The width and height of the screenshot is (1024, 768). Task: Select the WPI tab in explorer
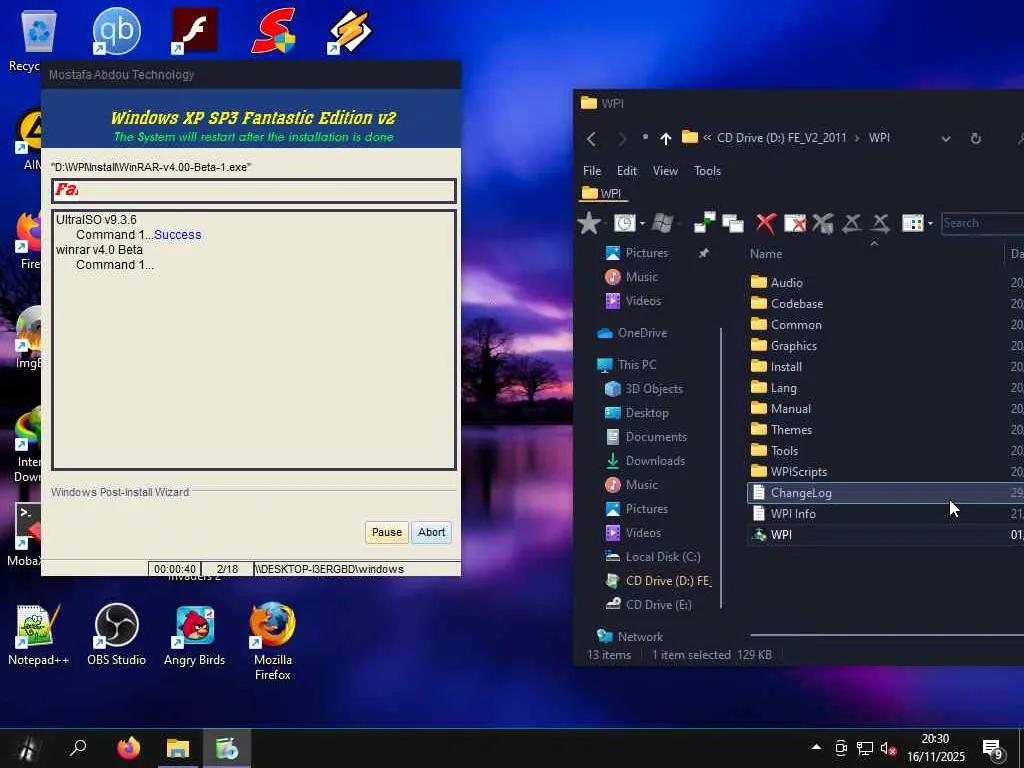[602, 193]
